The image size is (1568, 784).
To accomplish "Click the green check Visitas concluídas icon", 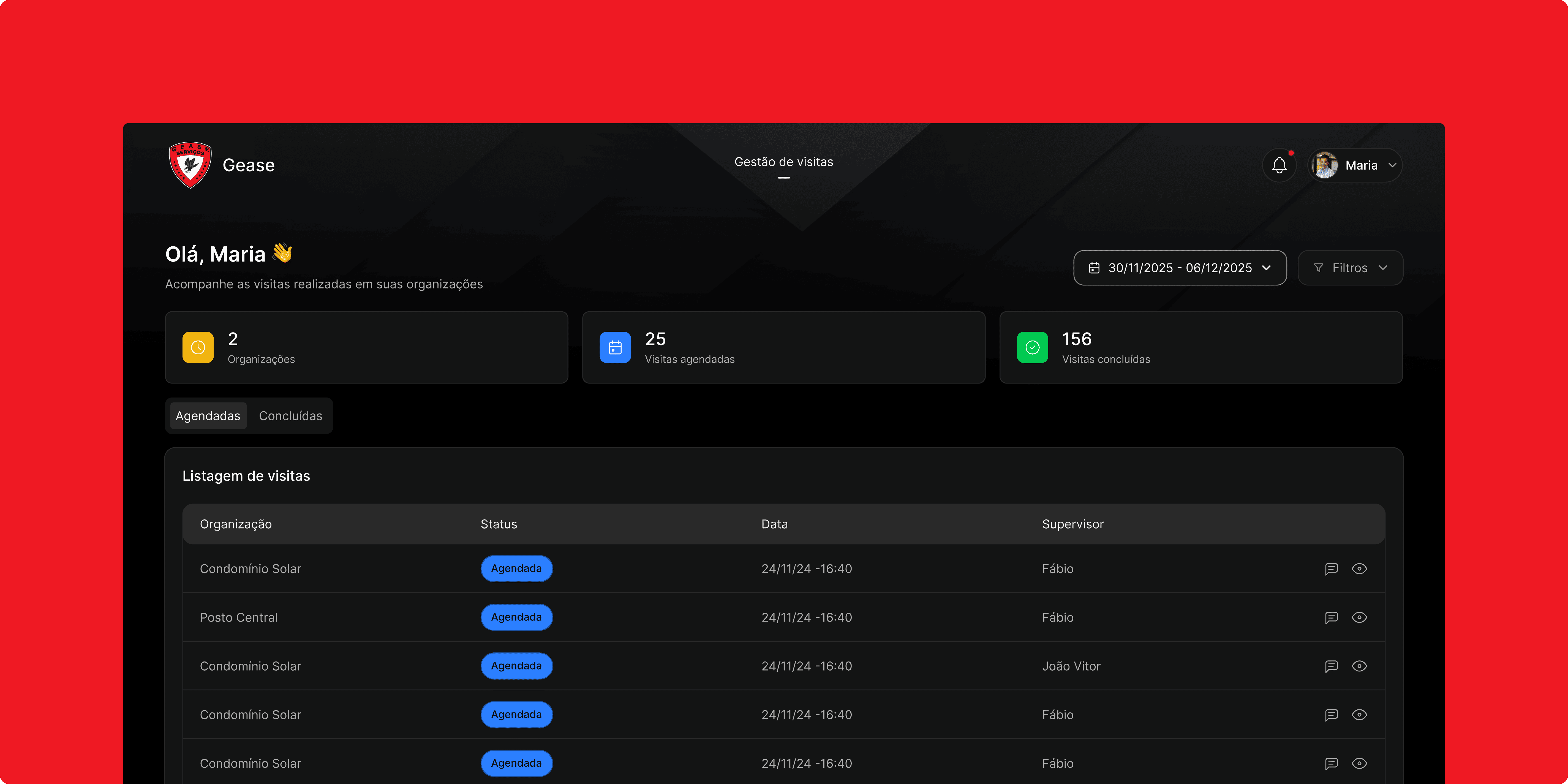I will click(1032, 348).
